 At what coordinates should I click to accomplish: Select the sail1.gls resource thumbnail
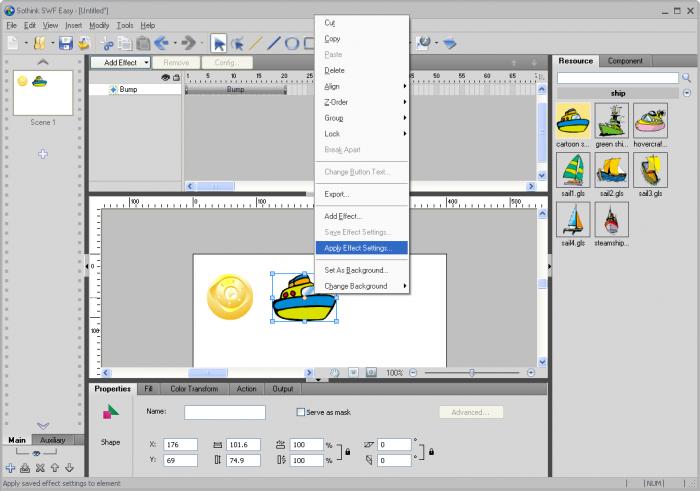[x=573, y=170]
